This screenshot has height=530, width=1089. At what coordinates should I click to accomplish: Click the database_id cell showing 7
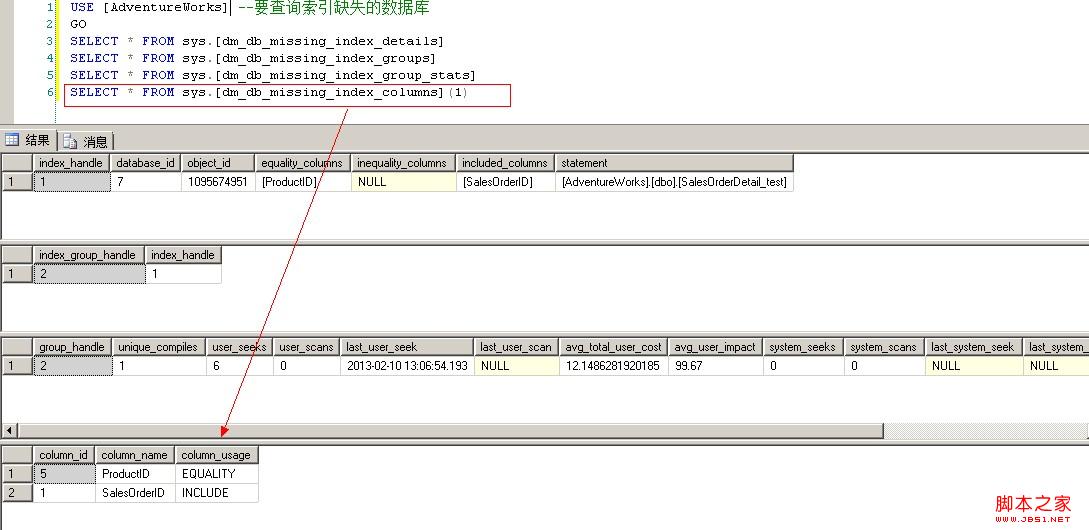pos(145,182)
